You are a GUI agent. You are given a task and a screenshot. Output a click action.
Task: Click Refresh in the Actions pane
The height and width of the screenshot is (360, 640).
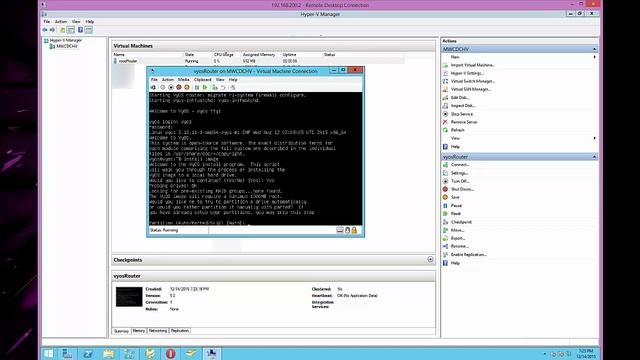[x=457, y=130]
